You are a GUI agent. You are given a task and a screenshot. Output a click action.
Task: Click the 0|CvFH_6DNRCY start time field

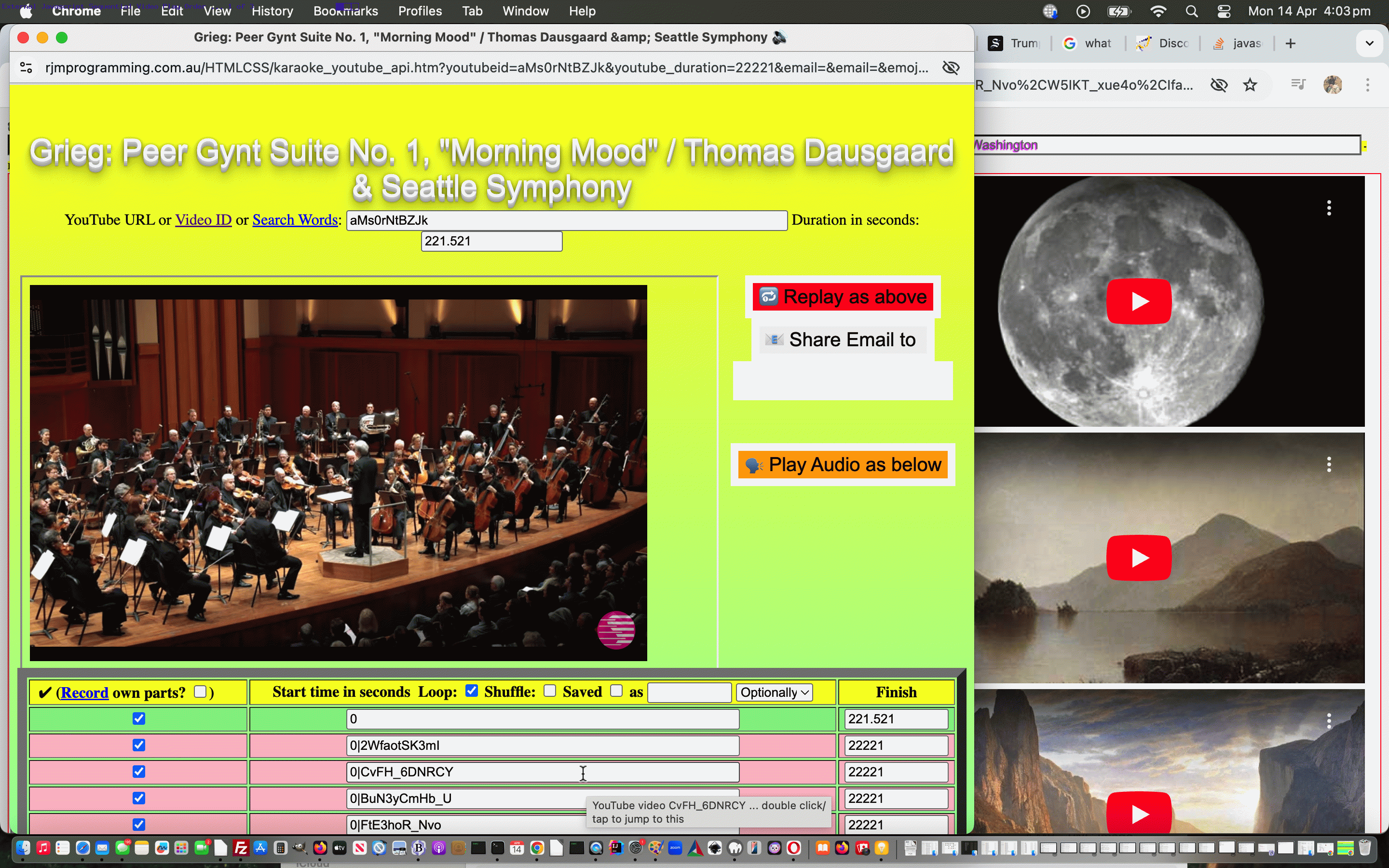click(x=543, y=772)
